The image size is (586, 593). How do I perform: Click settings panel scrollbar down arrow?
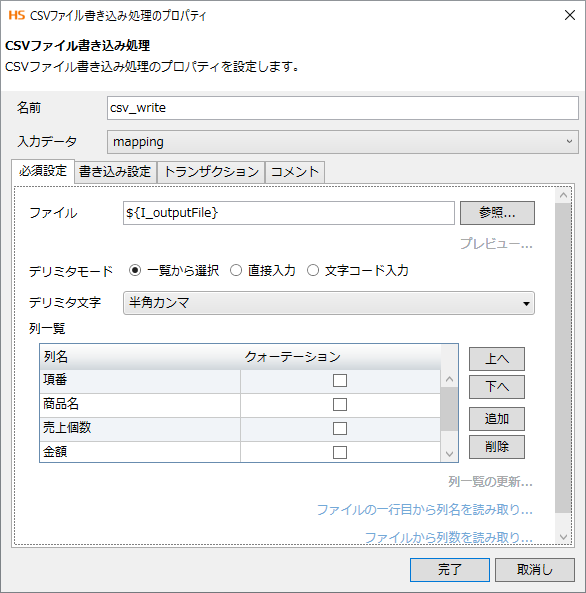563,537
